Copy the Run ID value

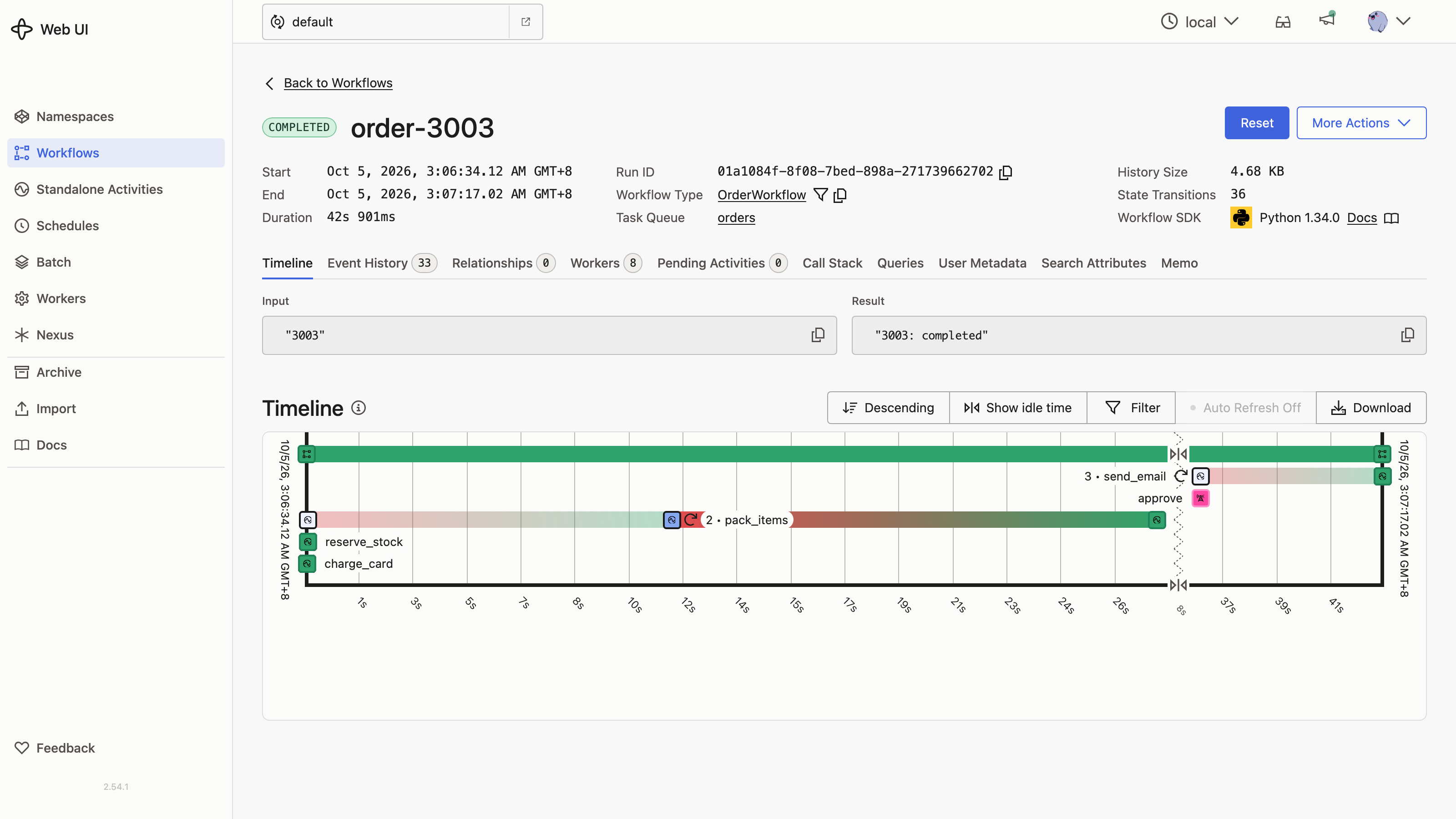[x=1006, y=172]
